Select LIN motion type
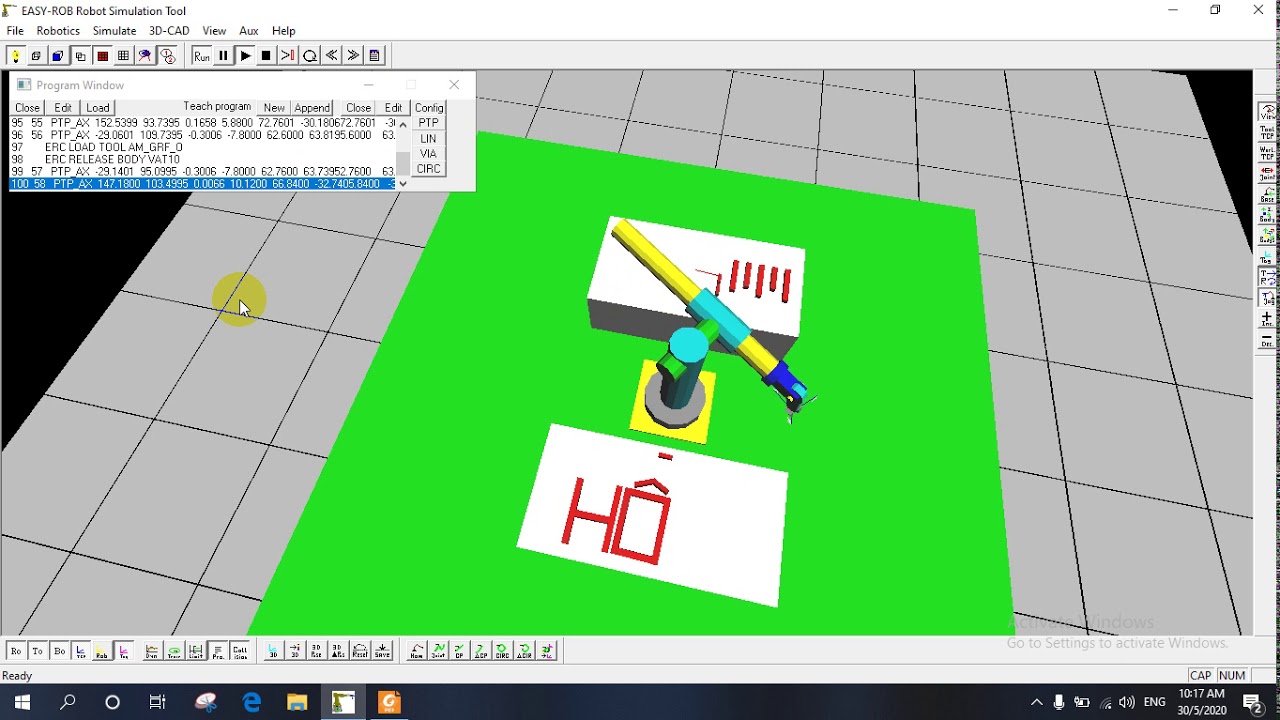Screen dimensions: 1280x720 [428, 139]
